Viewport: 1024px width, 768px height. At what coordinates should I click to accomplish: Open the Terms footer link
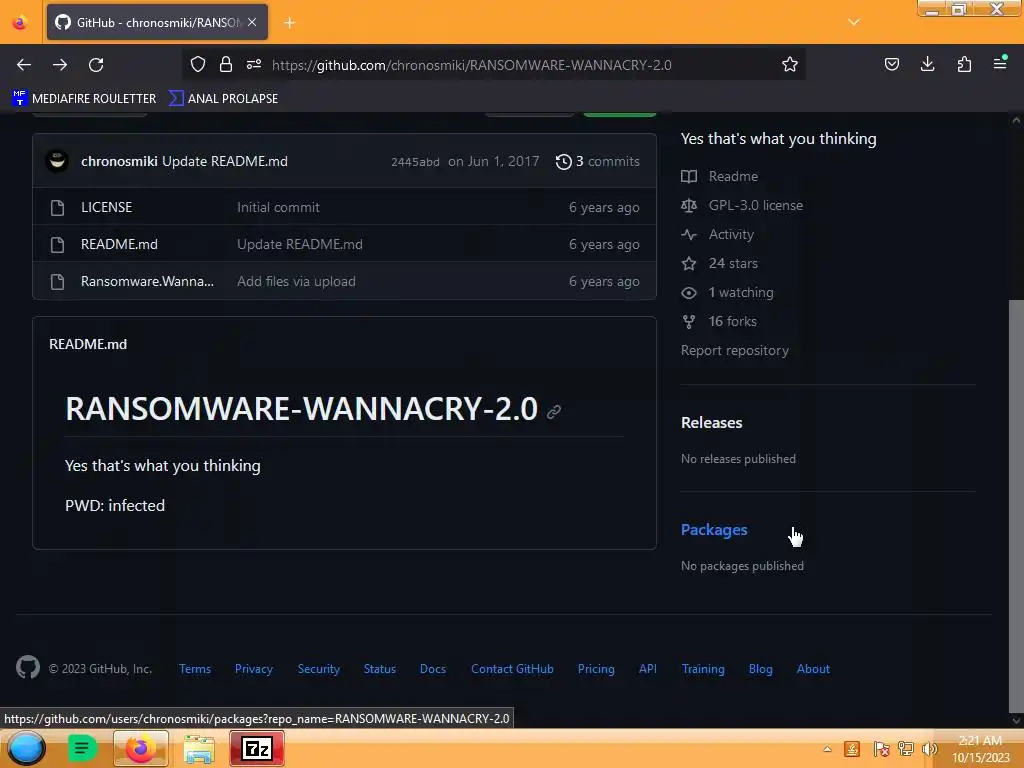click(195, 669)
